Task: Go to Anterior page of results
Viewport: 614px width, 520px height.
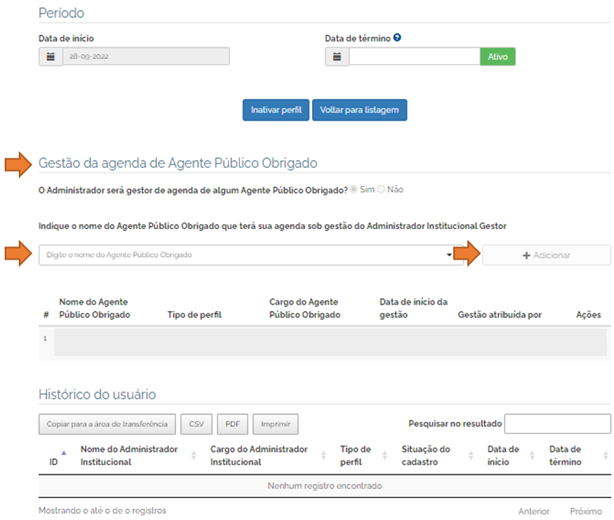Action: [533, 511]
